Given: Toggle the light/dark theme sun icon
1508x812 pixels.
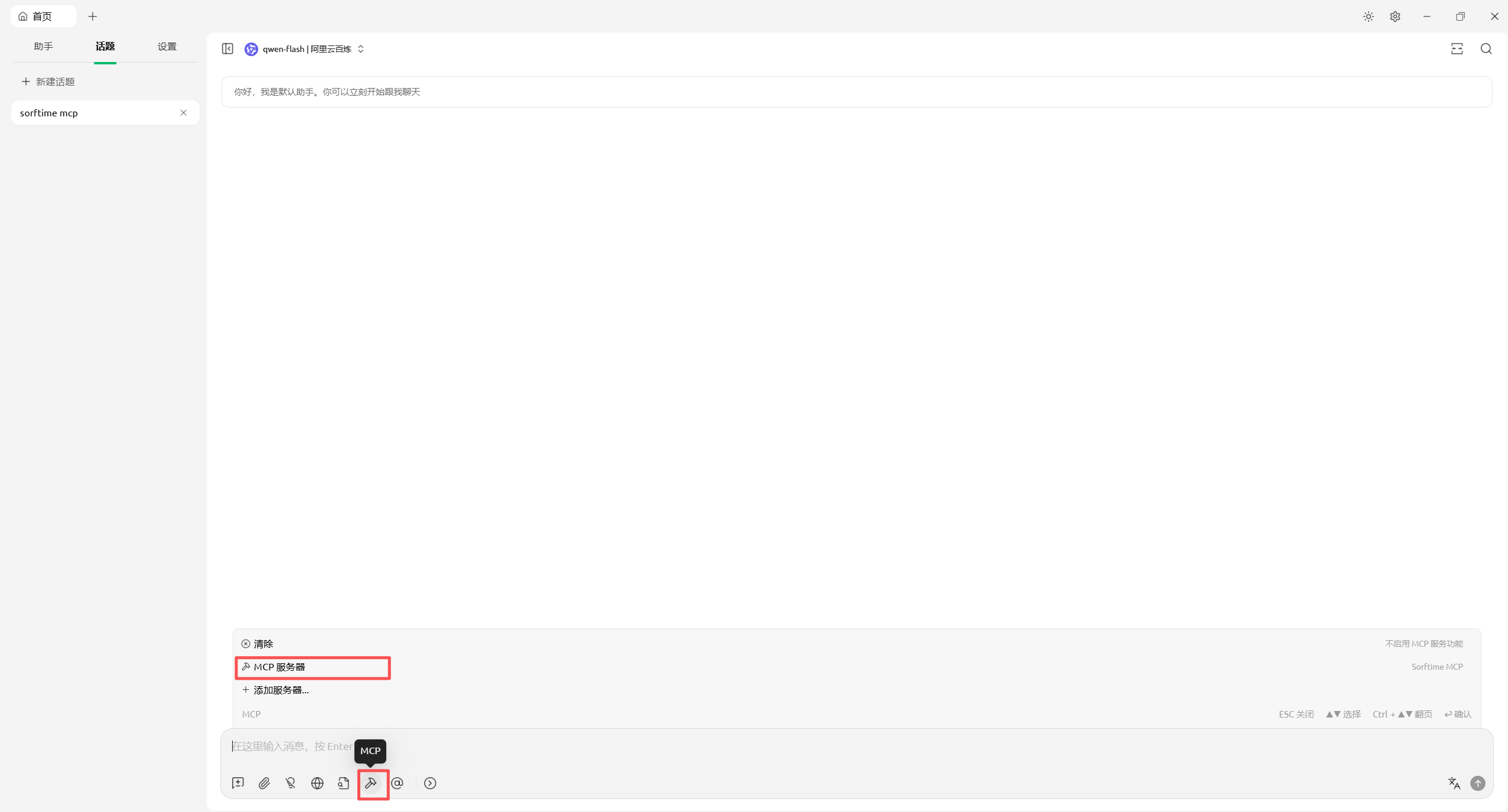Looking at the screenshot, I should (1368, 17).
